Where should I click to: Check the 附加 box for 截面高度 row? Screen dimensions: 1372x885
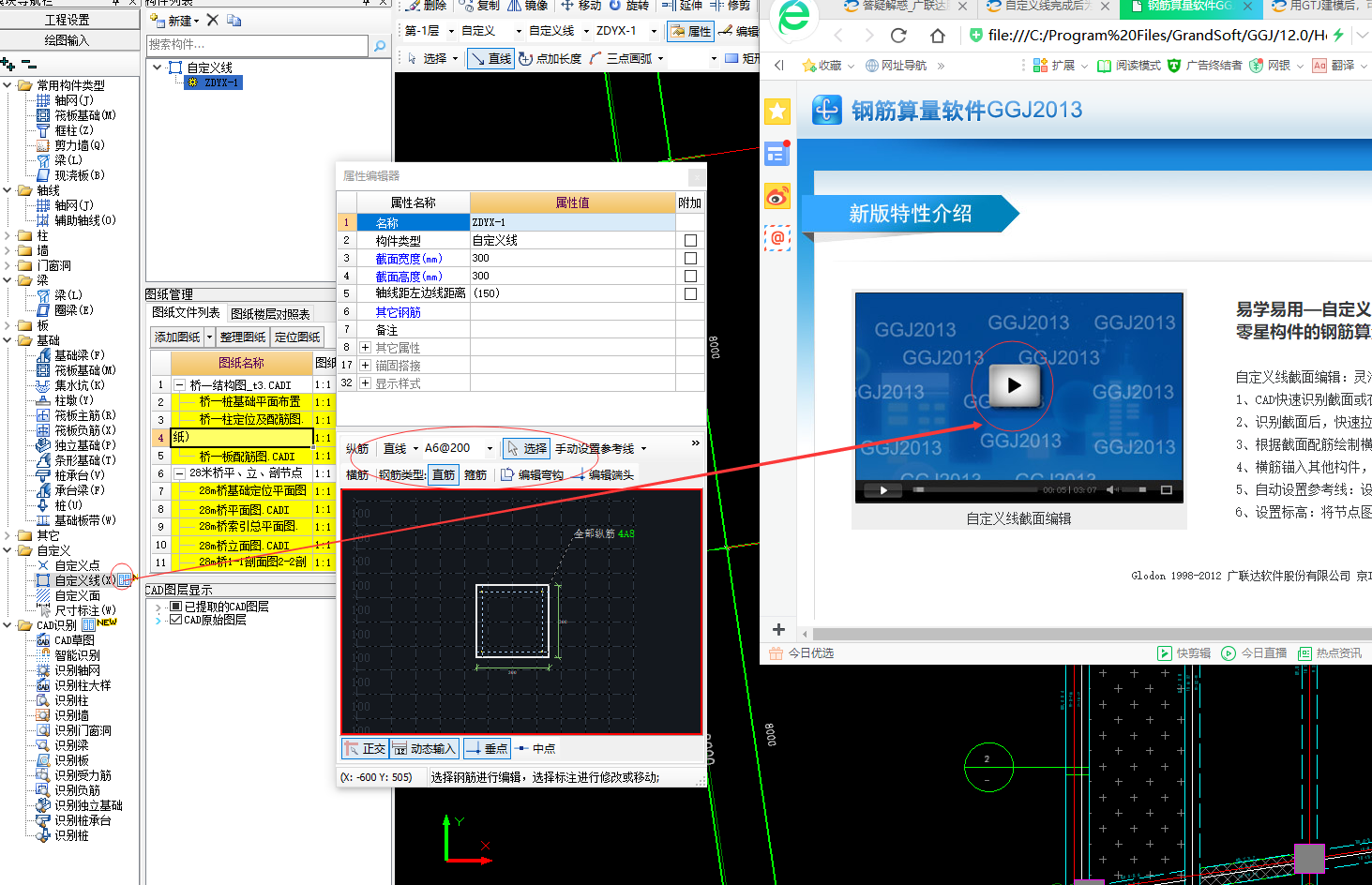[690, 276]
